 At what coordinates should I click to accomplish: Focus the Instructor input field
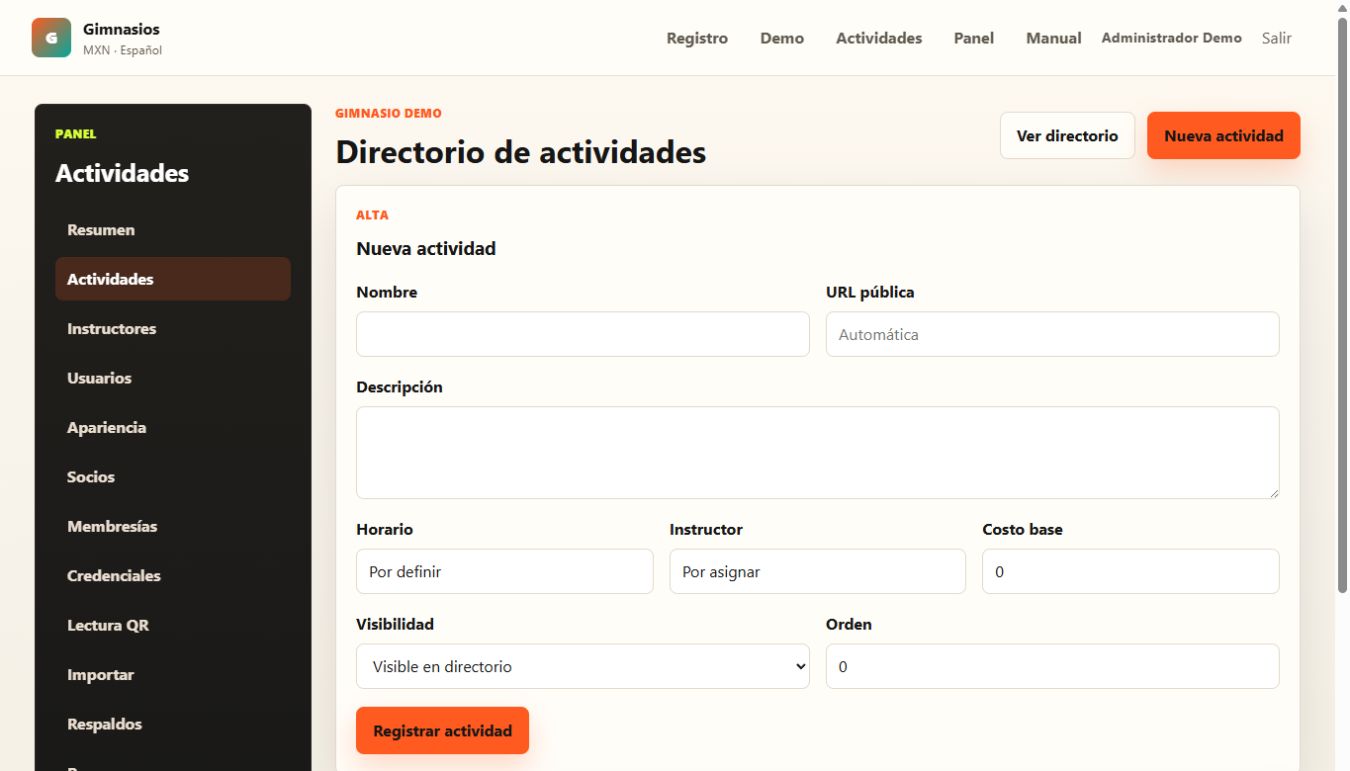[x=818, y=571]
